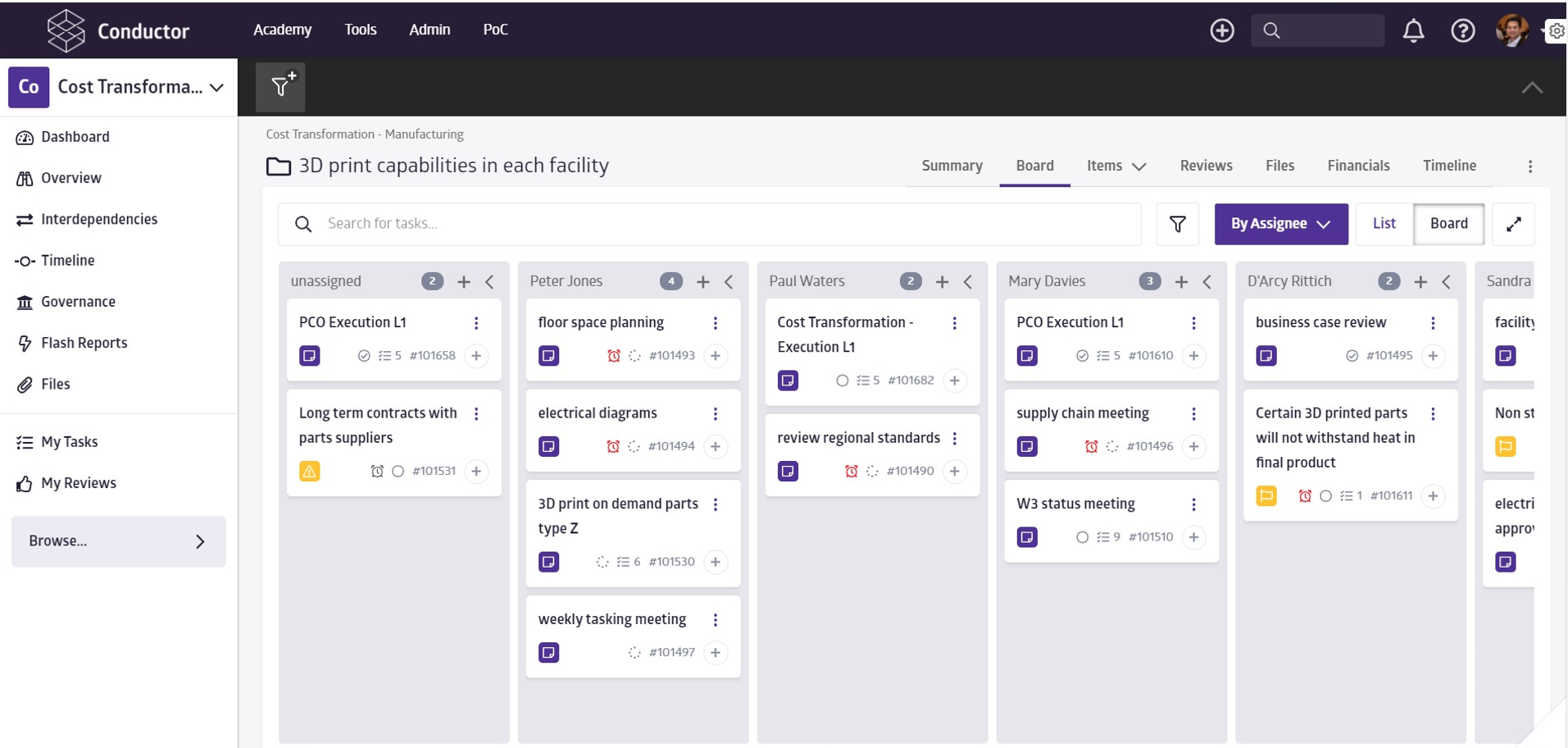Open the add filter icon below the header
This screenshot has height=748, width=1568.
pos(280,85)
